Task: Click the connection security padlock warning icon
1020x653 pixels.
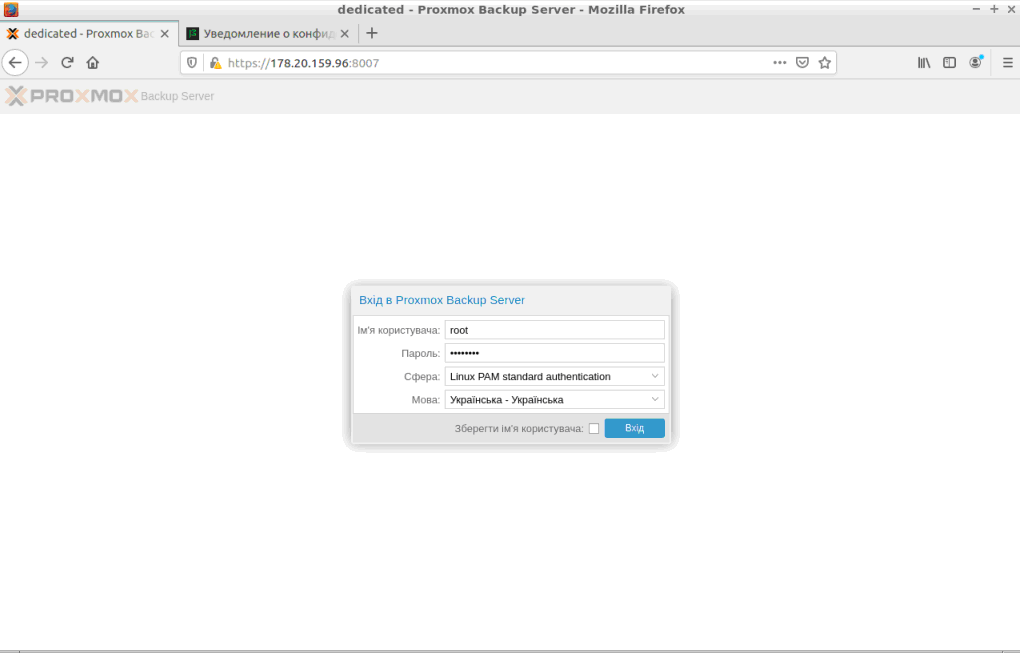Action: [x=214, y=63]
